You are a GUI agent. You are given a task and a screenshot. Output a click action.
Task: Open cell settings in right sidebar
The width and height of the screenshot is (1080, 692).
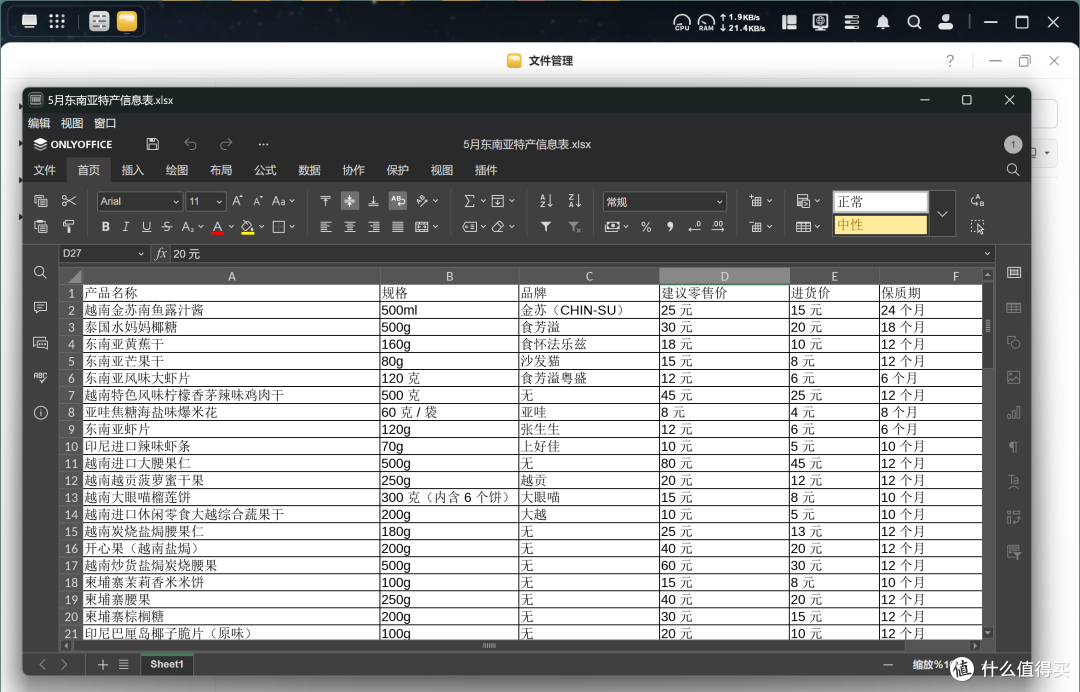click(x=1014, y=273)
